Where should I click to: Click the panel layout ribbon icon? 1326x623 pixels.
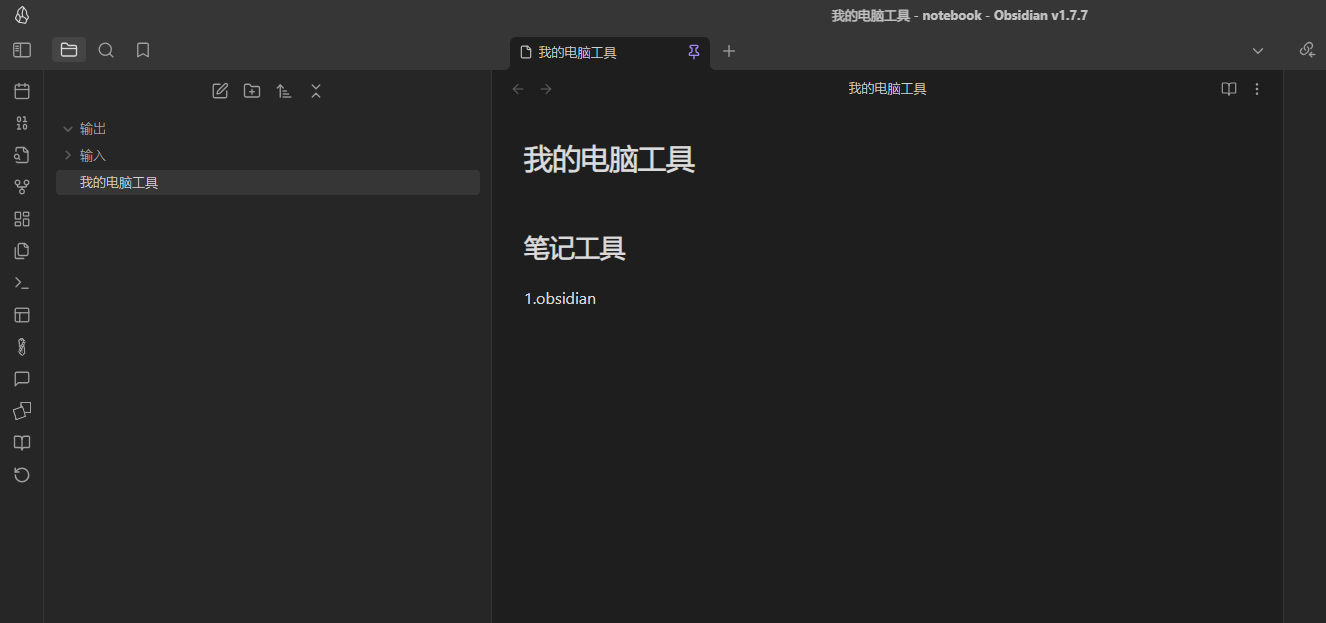(x=22, y=315)
